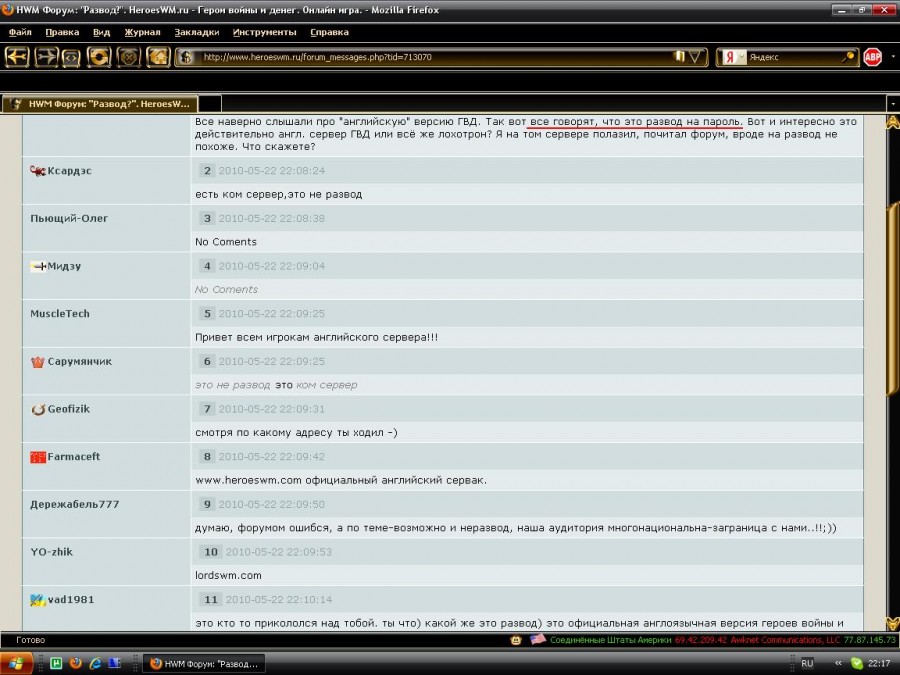Expand the address bar URL history dropdown

click(696, 57)
